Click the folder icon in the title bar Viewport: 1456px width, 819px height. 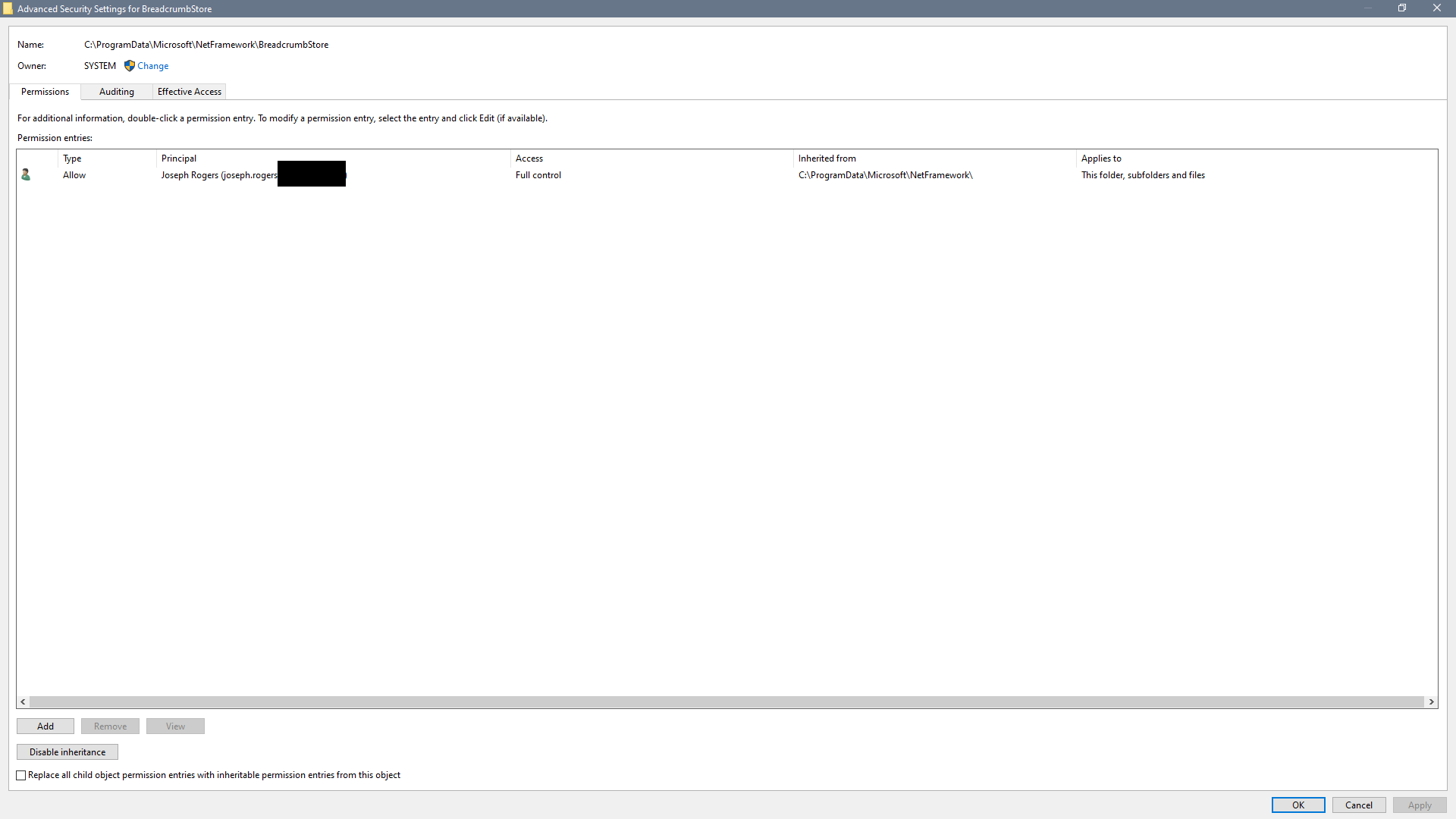coord(8,9)
